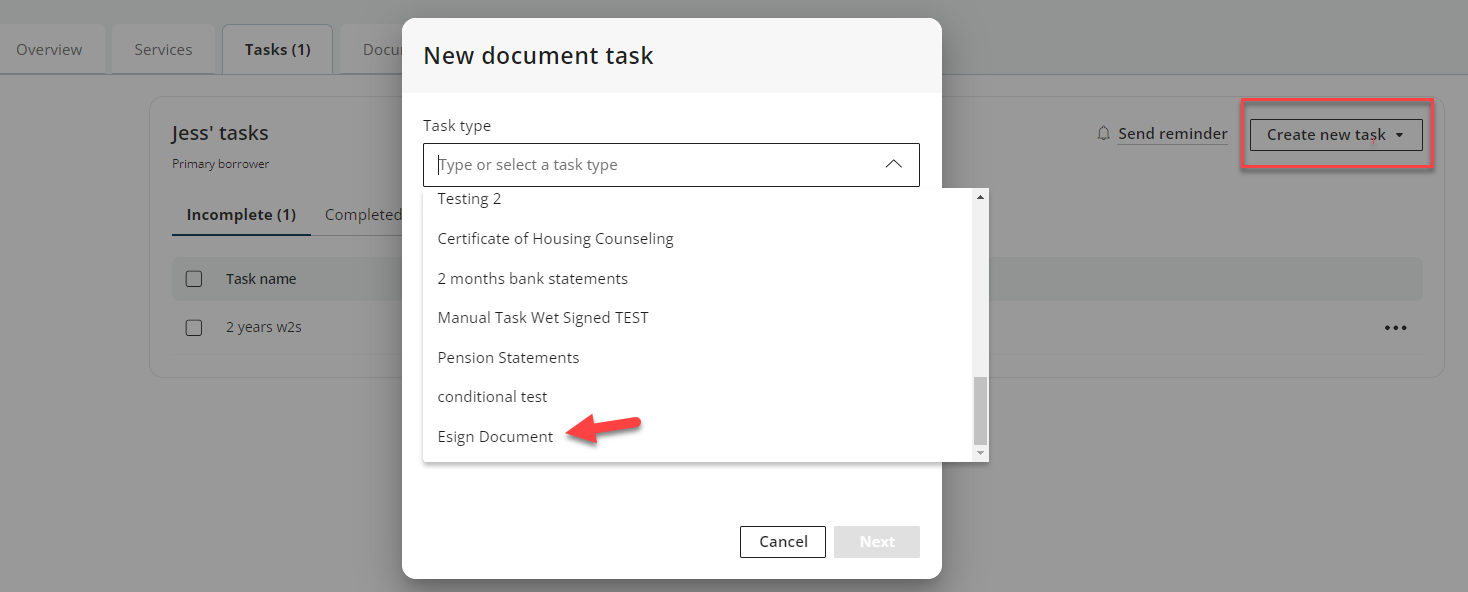Click the Send reminder link
The height and width of the screenshot is (592, 1468).
click(1172, 134)
